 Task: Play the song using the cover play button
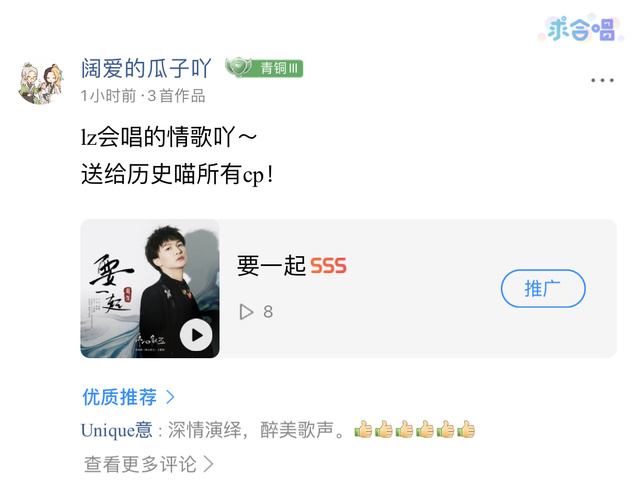[x=196, y=335]
